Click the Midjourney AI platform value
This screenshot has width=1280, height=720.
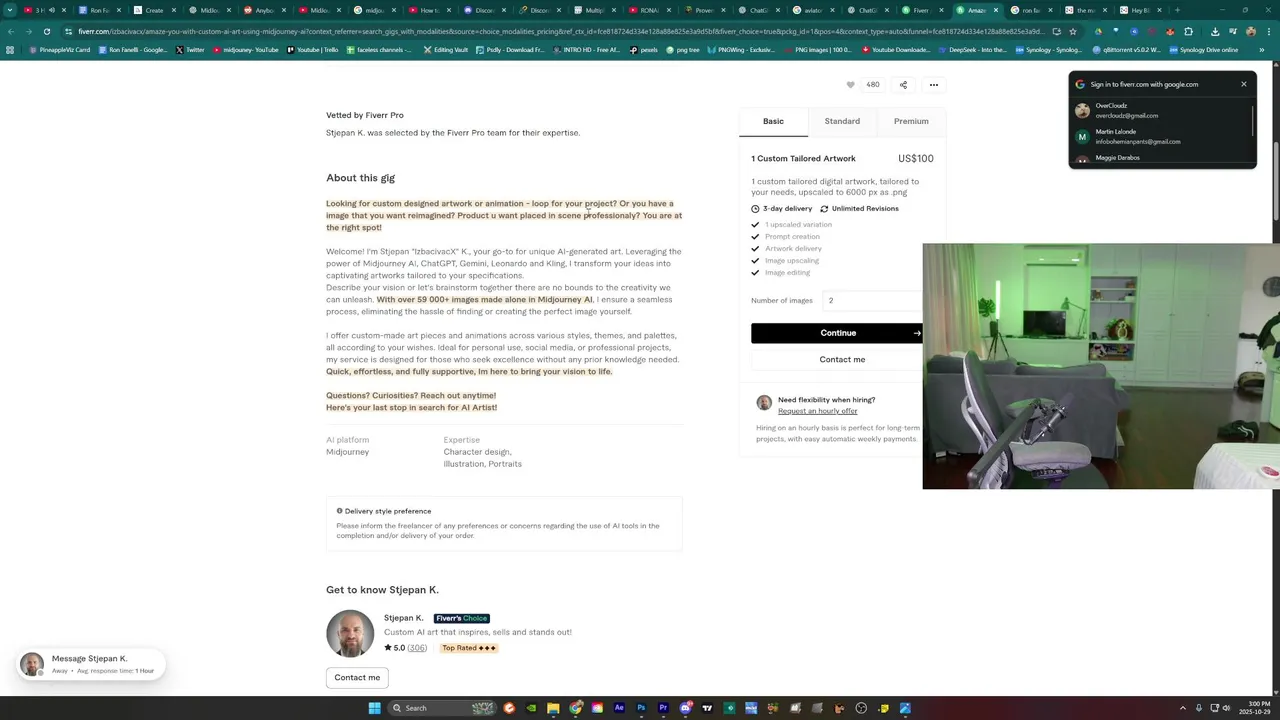point(347,452)
